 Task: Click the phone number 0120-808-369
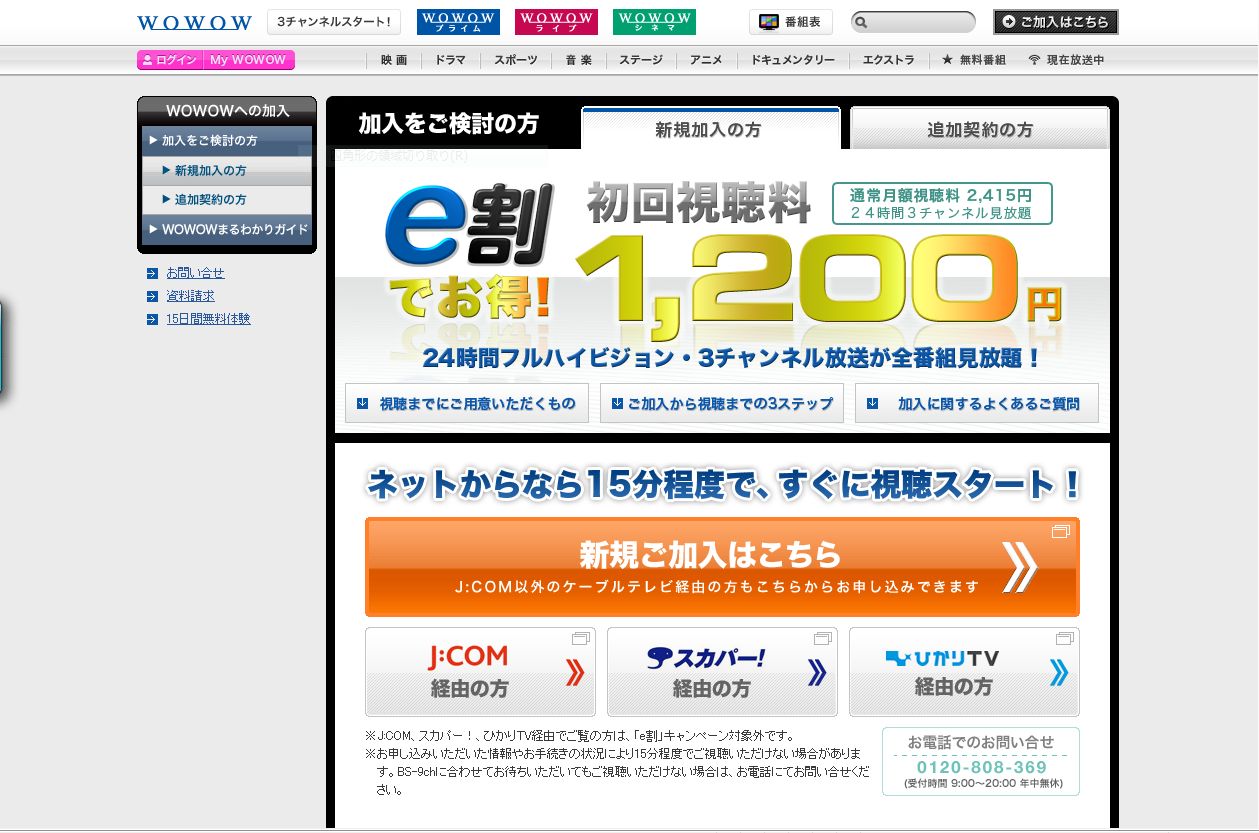pyautogui.click(x=981, y=767)
